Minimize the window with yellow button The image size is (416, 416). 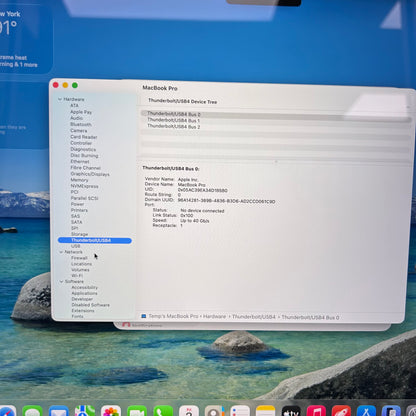point(65,85)
